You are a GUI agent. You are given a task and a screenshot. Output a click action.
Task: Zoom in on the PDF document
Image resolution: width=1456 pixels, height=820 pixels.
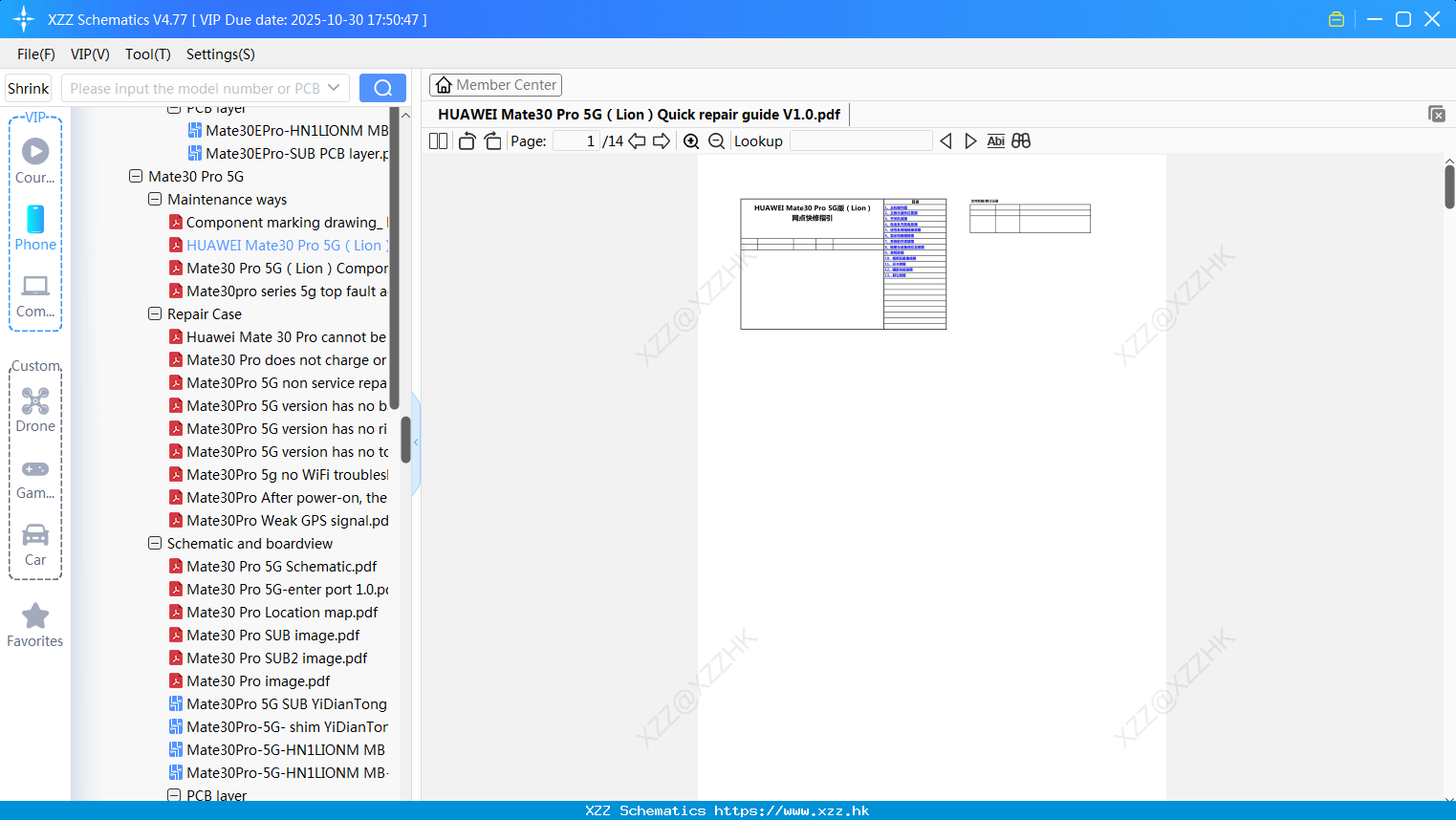pos(691,141)
